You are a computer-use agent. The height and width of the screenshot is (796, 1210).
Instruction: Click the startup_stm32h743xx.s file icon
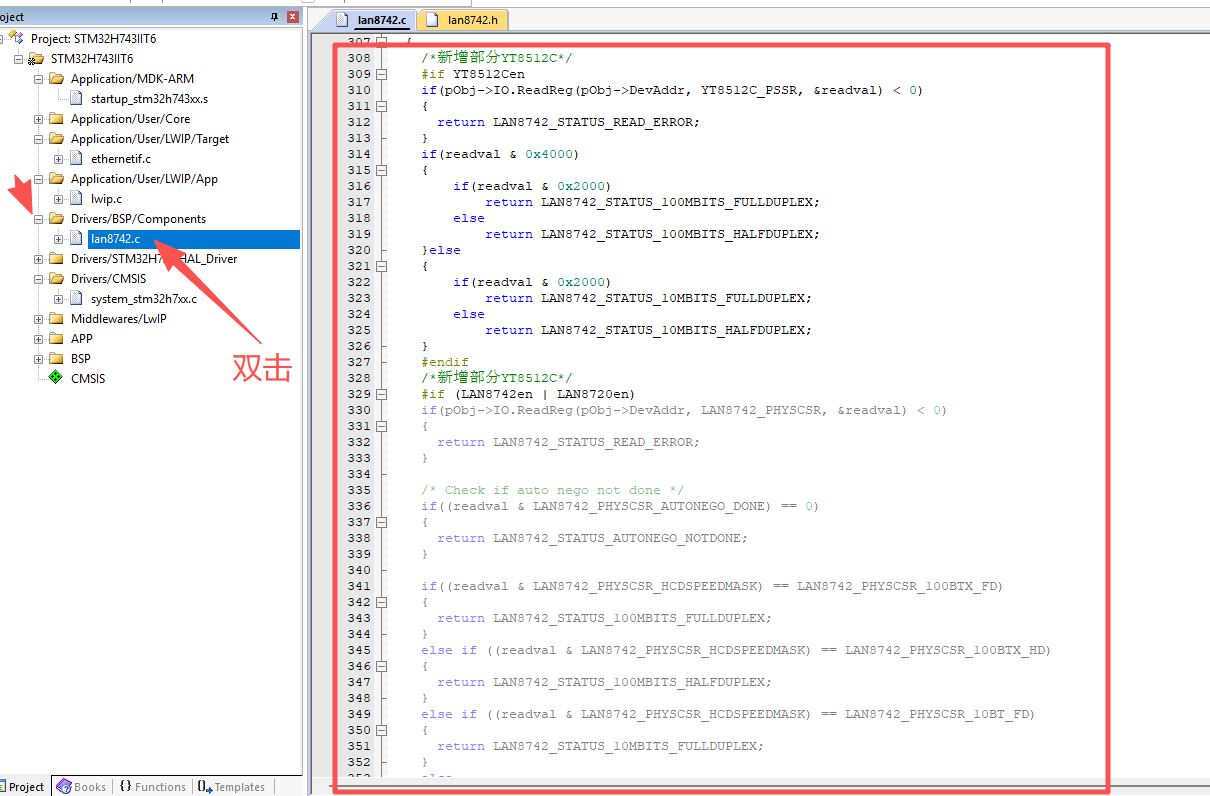[77, 99]
